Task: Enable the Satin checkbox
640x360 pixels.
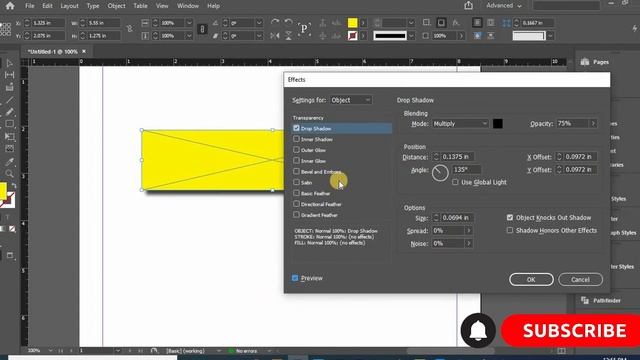Action: pyautogui.click(x=296, y=182)
